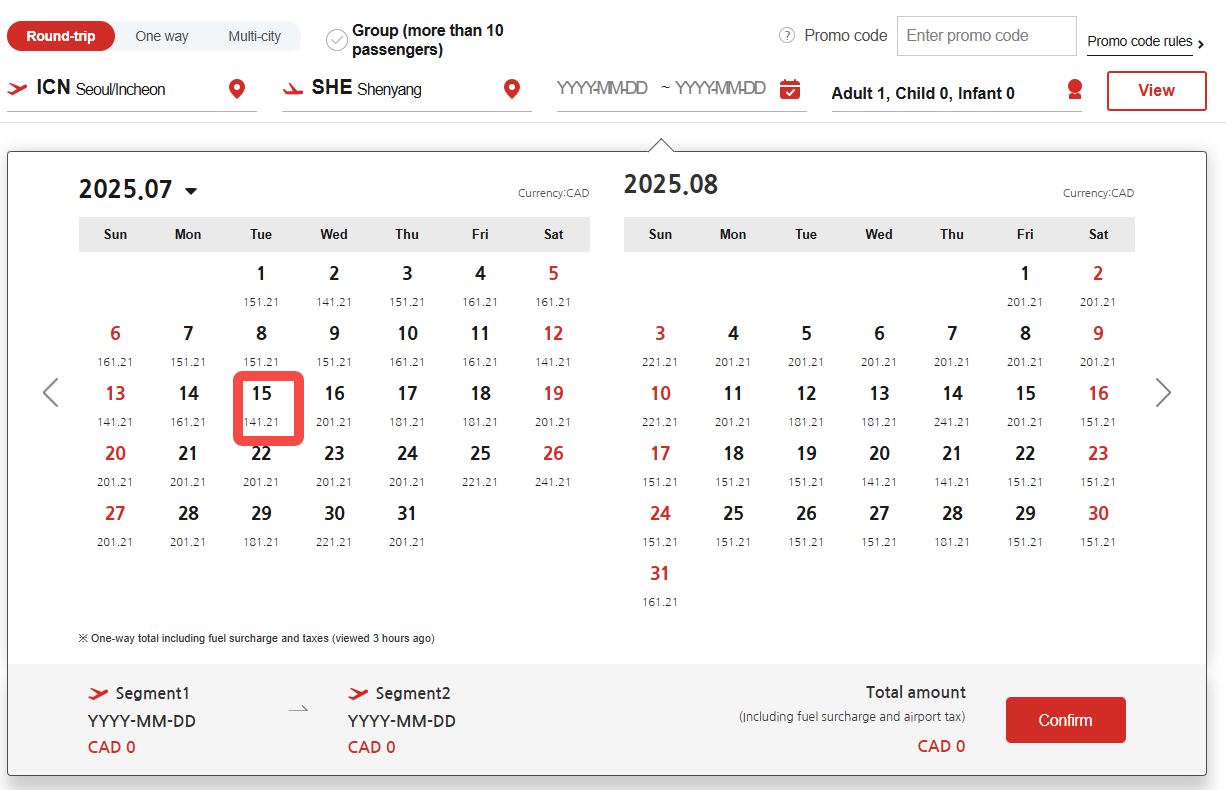Click the Promo code help question icon
The image size is (1226, 790).
coord(787,36)
